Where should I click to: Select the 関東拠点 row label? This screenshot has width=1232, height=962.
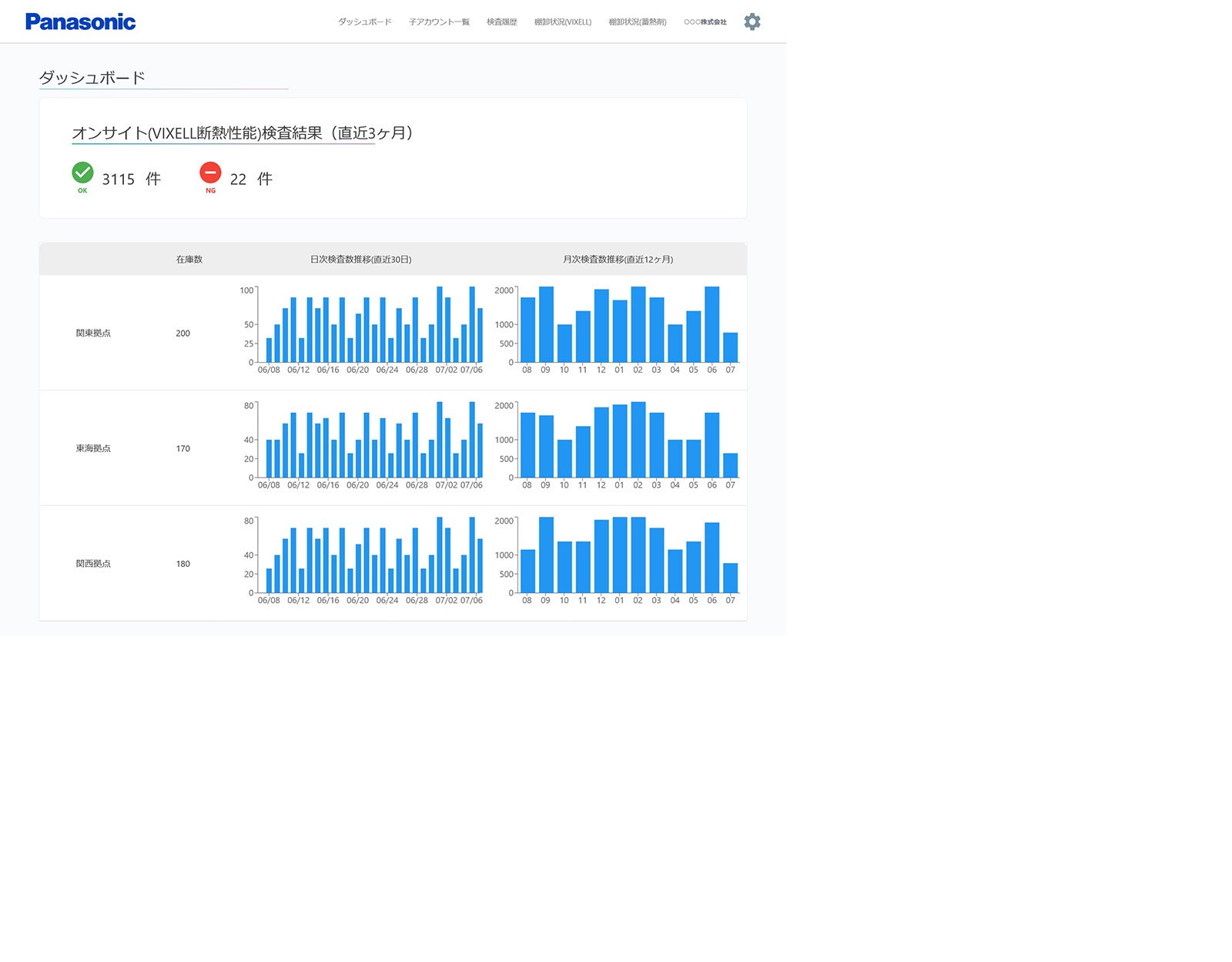pyautogui.click(x=93, y=334)
